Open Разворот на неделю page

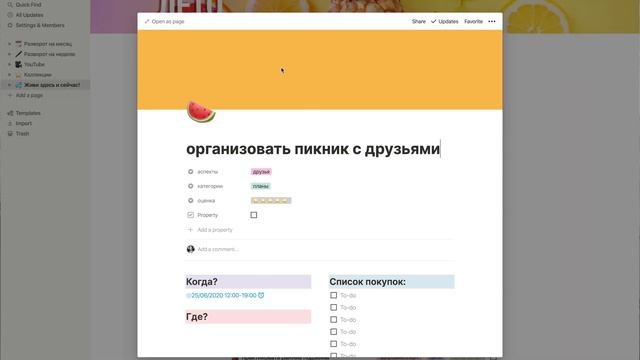49,54
